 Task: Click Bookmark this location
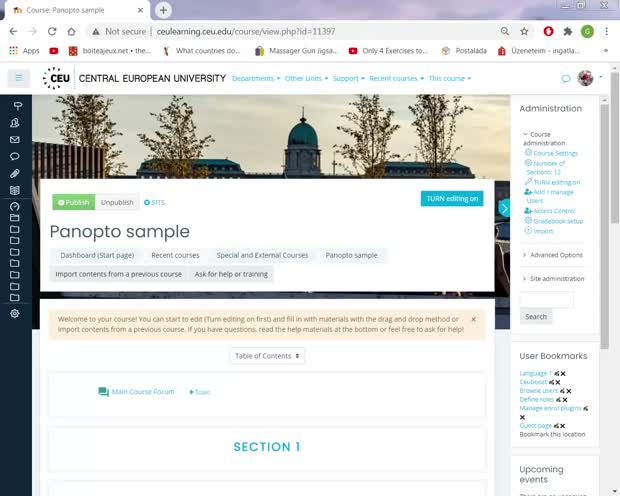coord(552,434)
